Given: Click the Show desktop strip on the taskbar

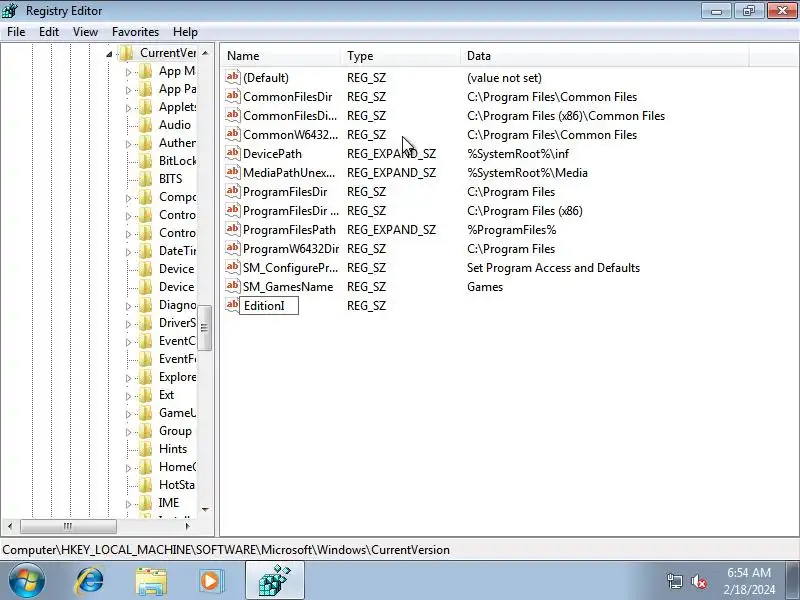Looking at the screenshot, I should pos(793,581).
